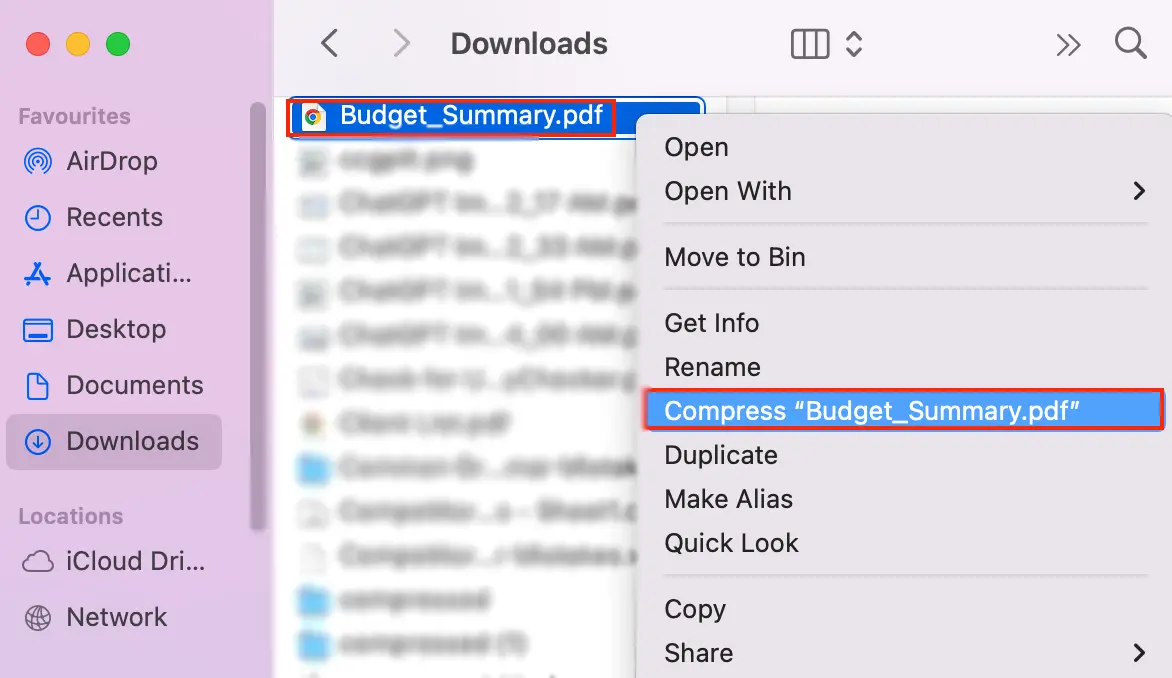The height and width of the screenshot is (678, 1172).
Task: Expand the Open With submenu arrow
Action: pyautogui.click(x=1138, y=191)
